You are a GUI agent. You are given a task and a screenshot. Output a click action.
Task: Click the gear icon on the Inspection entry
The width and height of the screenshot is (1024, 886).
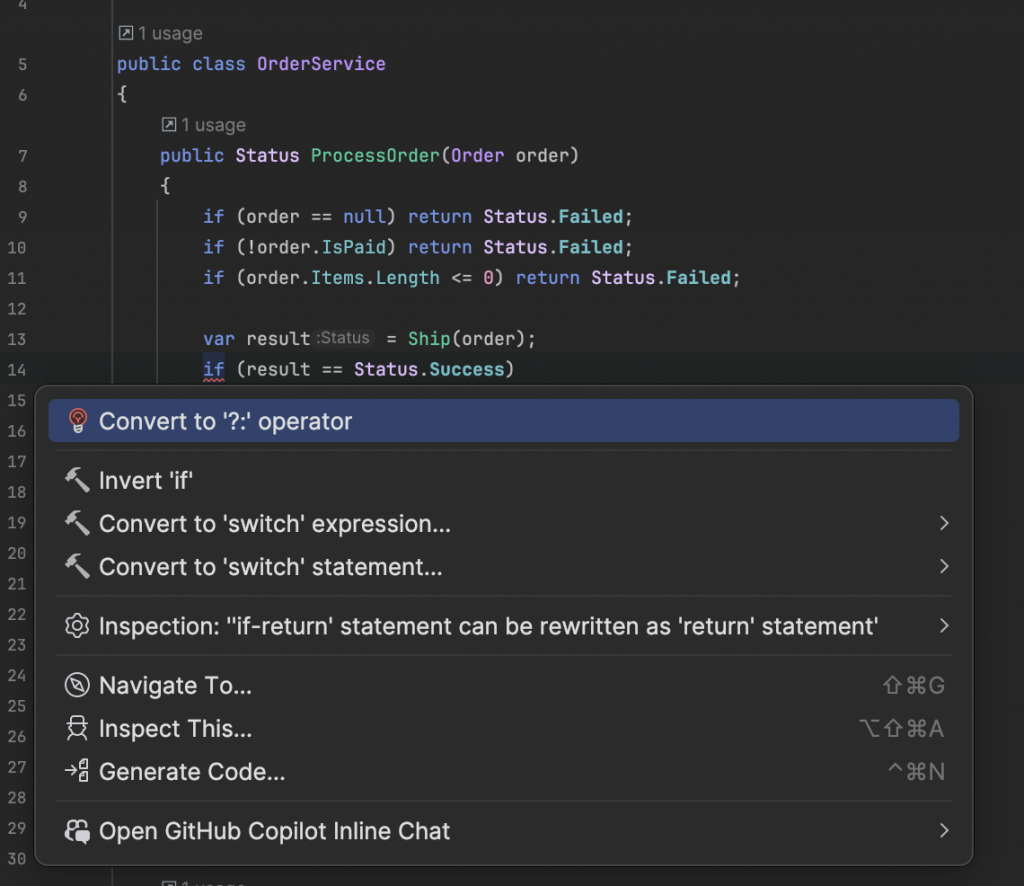pyautogui.click(x=77, y=627)
